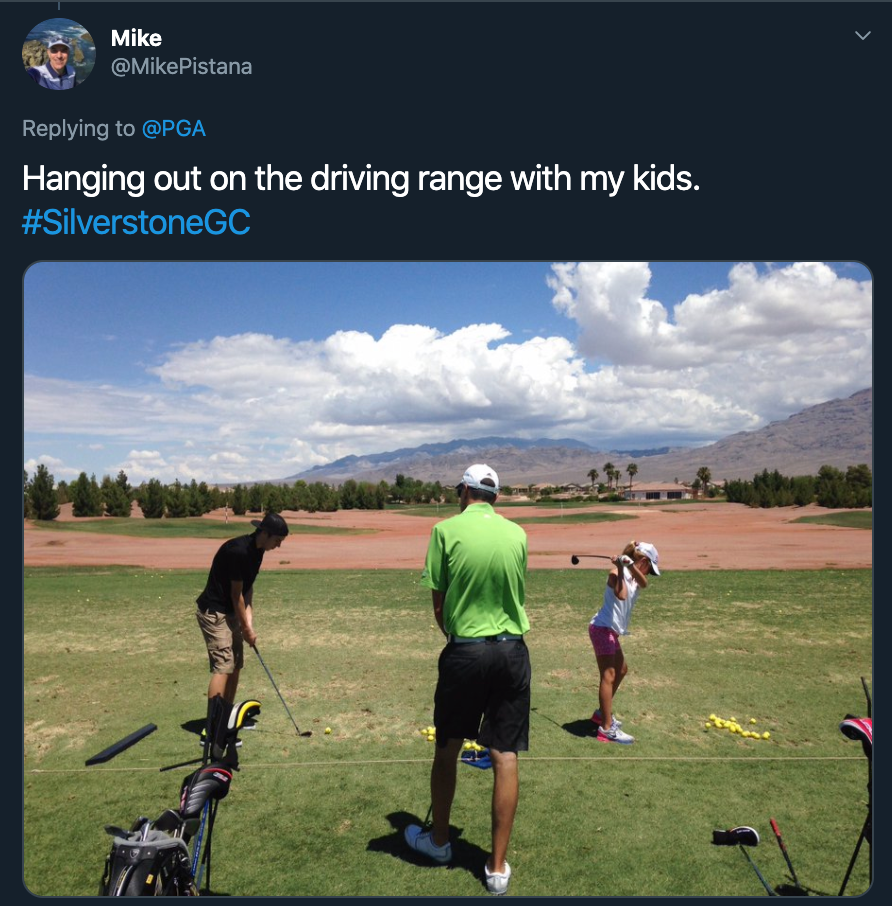Screen dimensions: 892x906
Task: Click the tweet text about the driving range
Action: click(x=361, y=179)
